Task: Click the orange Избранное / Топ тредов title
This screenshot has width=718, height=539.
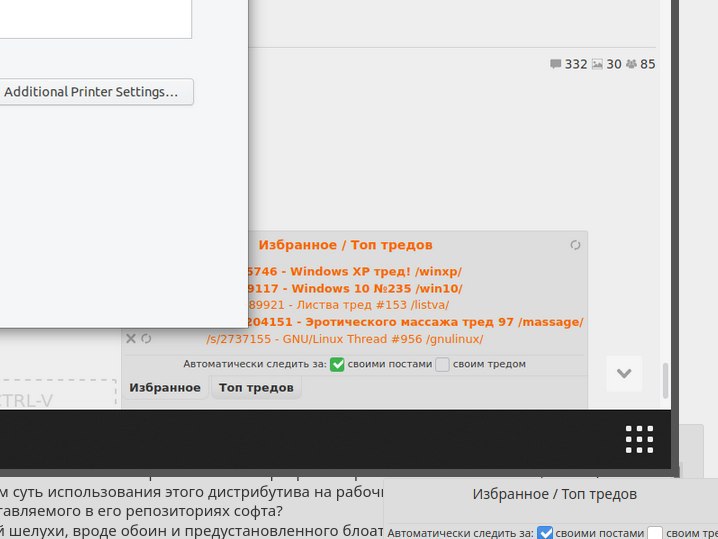Action: point(345,245)
